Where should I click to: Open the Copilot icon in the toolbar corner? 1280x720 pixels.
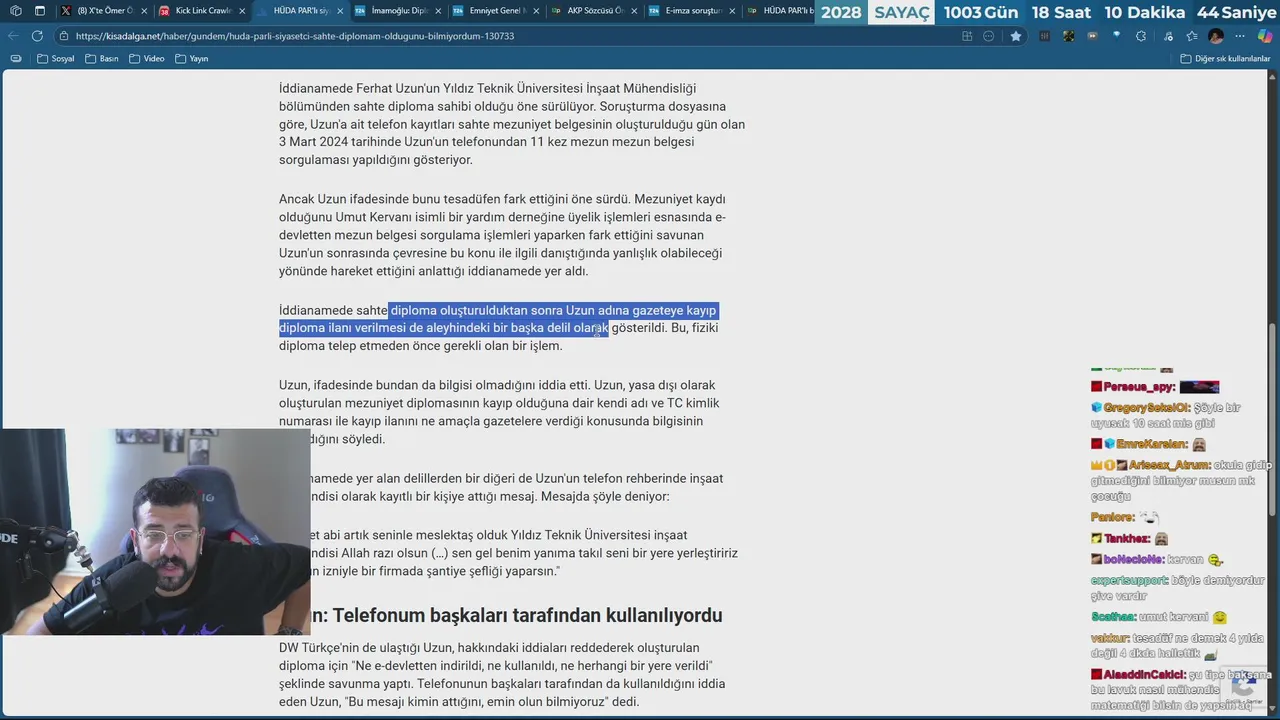tap(1265, 36)
